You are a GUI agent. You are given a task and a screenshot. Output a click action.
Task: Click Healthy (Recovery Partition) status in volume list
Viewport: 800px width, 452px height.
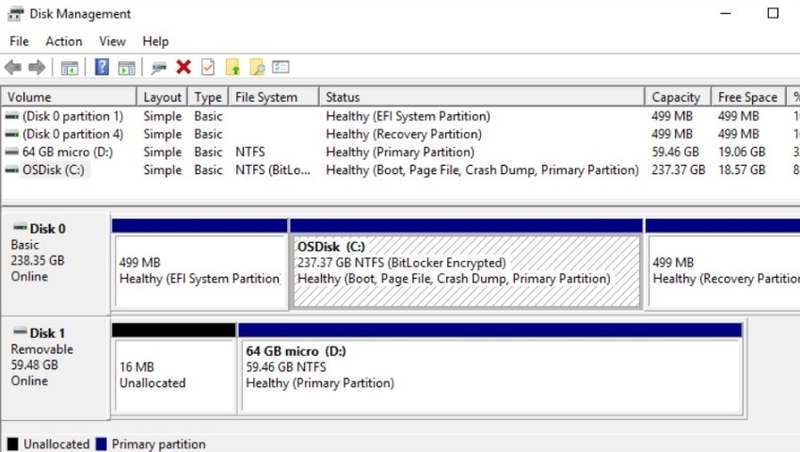[x=404, y=134]
